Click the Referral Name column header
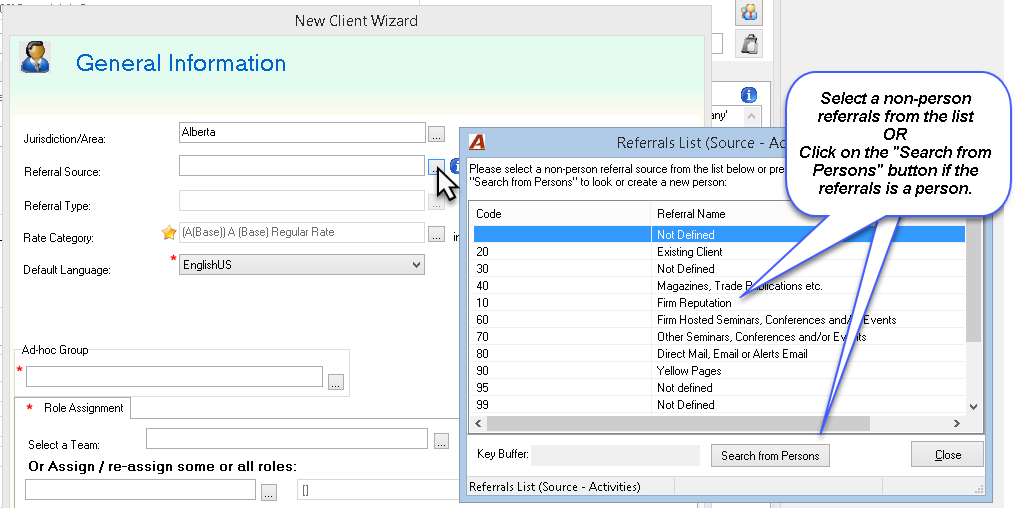 click(x=808, y=214)
